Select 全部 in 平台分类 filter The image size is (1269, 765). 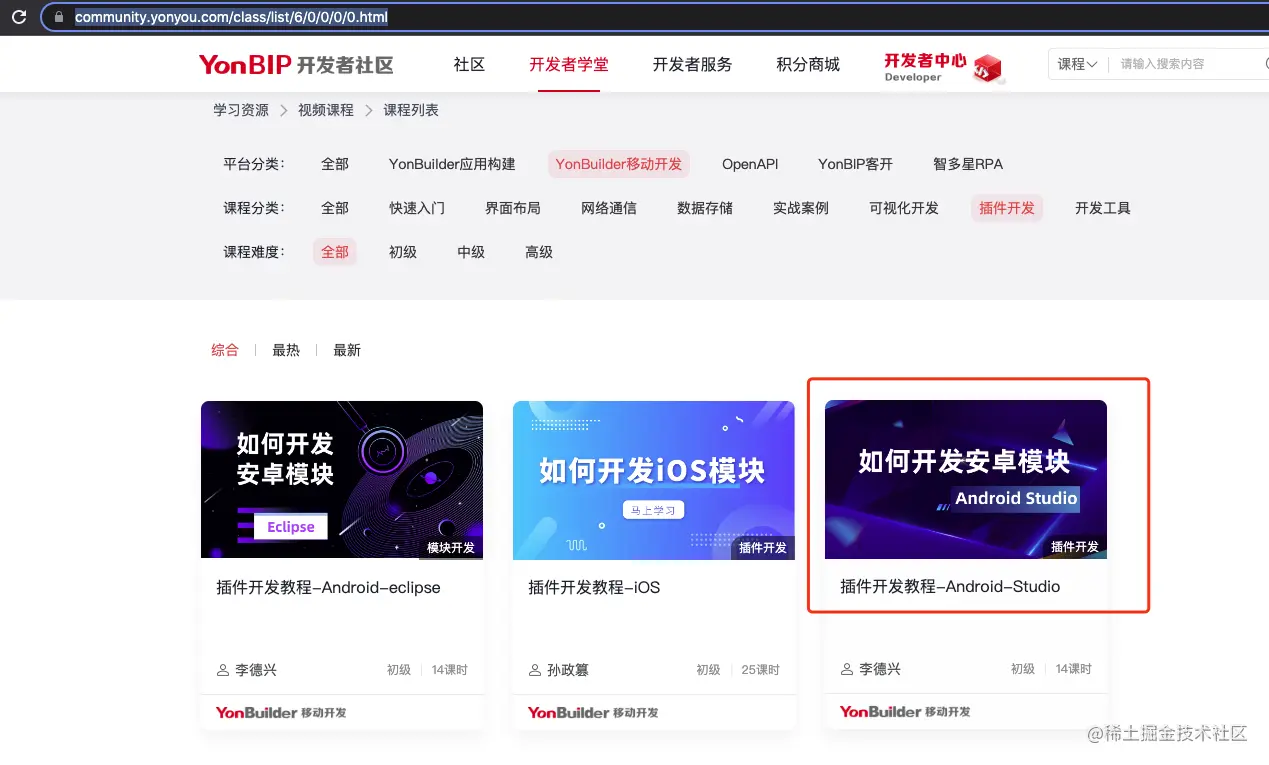pyautogui.click(x=335, y=164)
